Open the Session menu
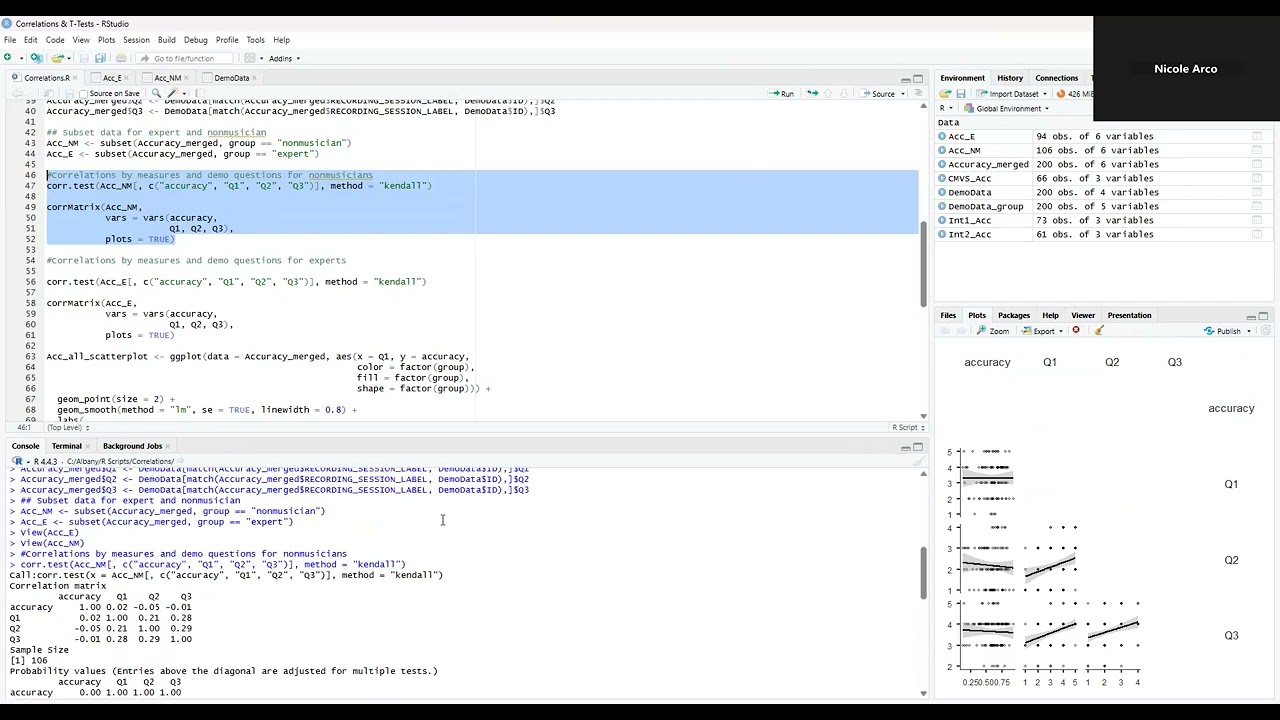Screen dimensions: 1280x720 136,40
